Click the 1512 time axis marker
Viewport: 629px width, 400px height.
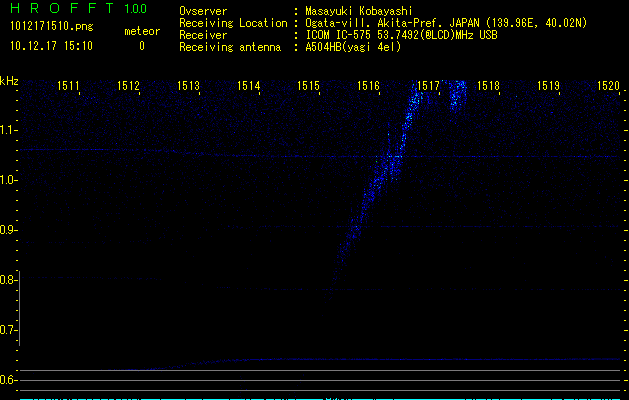(x=128, y=86)
